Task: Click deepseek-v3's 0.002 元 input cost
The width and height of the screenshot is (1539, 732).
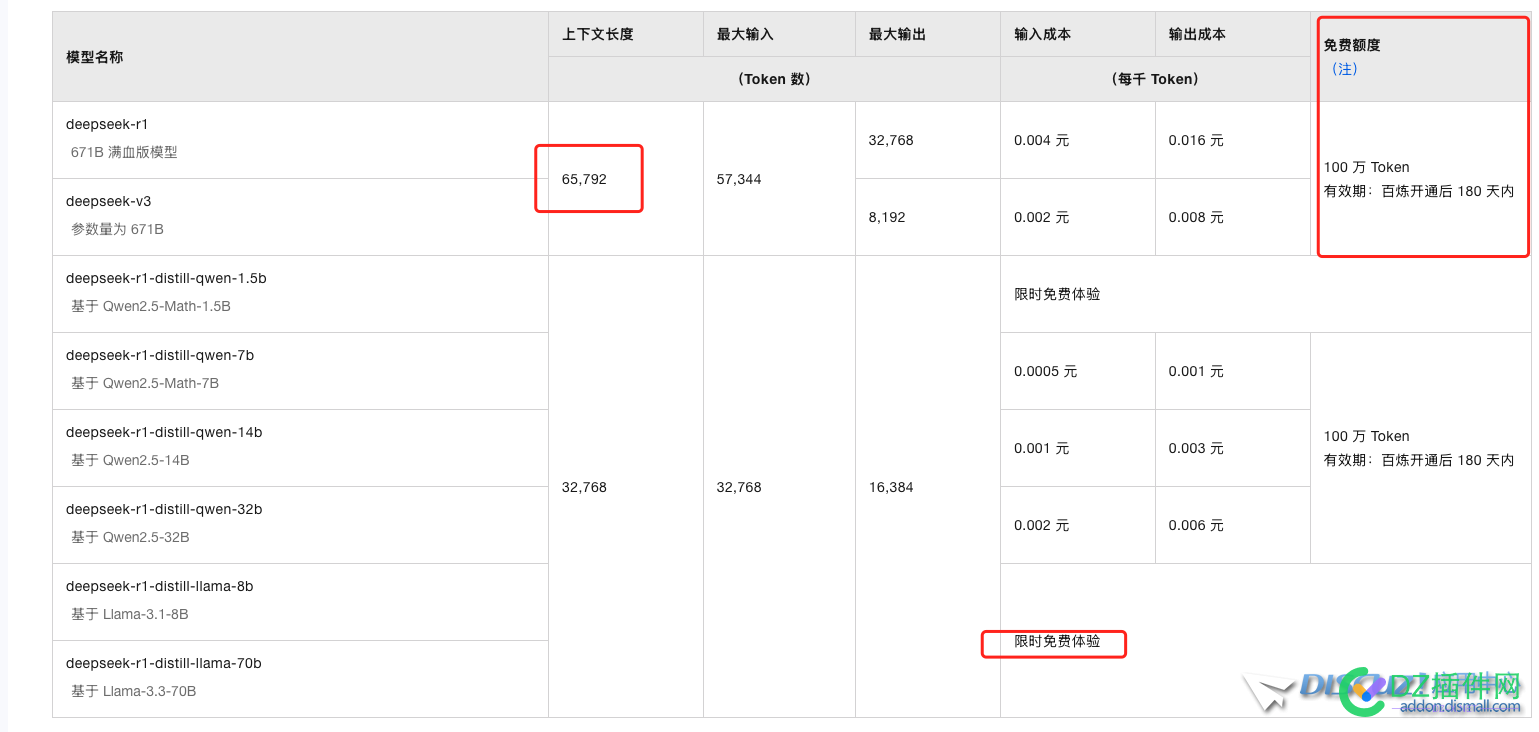Action: (x=1042, y=217)
